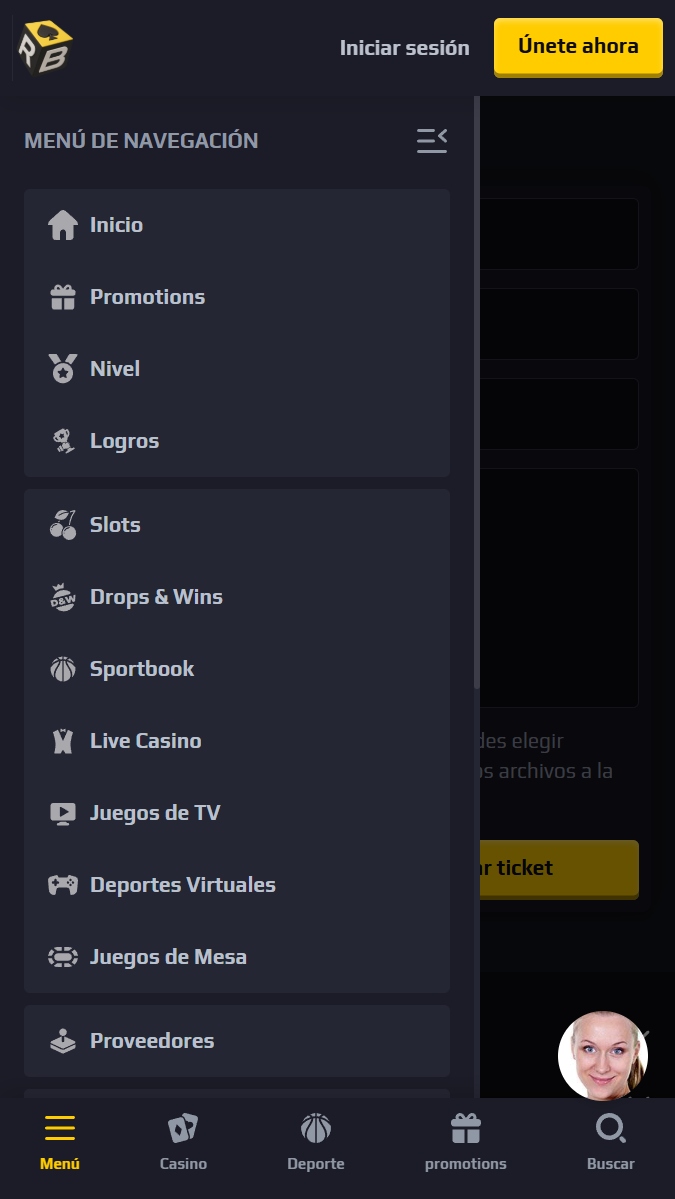Click the cherries icon for Slots
The height and width of the screenshot is (1199, 675).
pos(63,525)
